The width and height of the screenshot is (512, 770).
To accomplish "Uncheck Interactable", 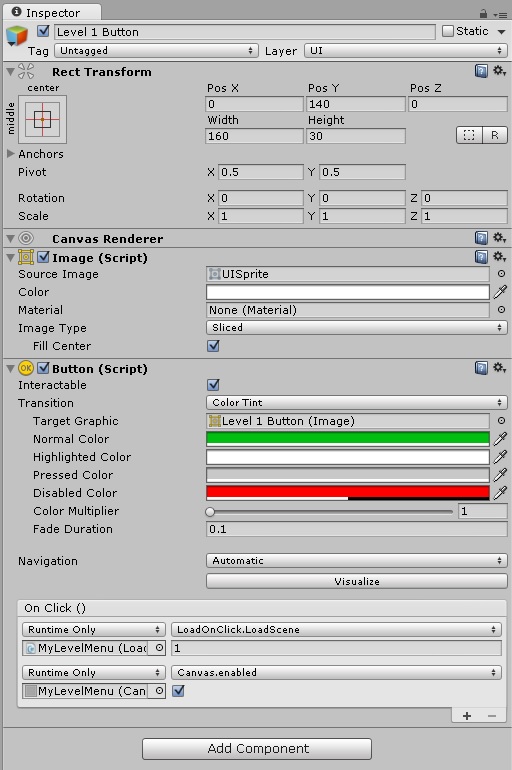I will tap(213, 385).
